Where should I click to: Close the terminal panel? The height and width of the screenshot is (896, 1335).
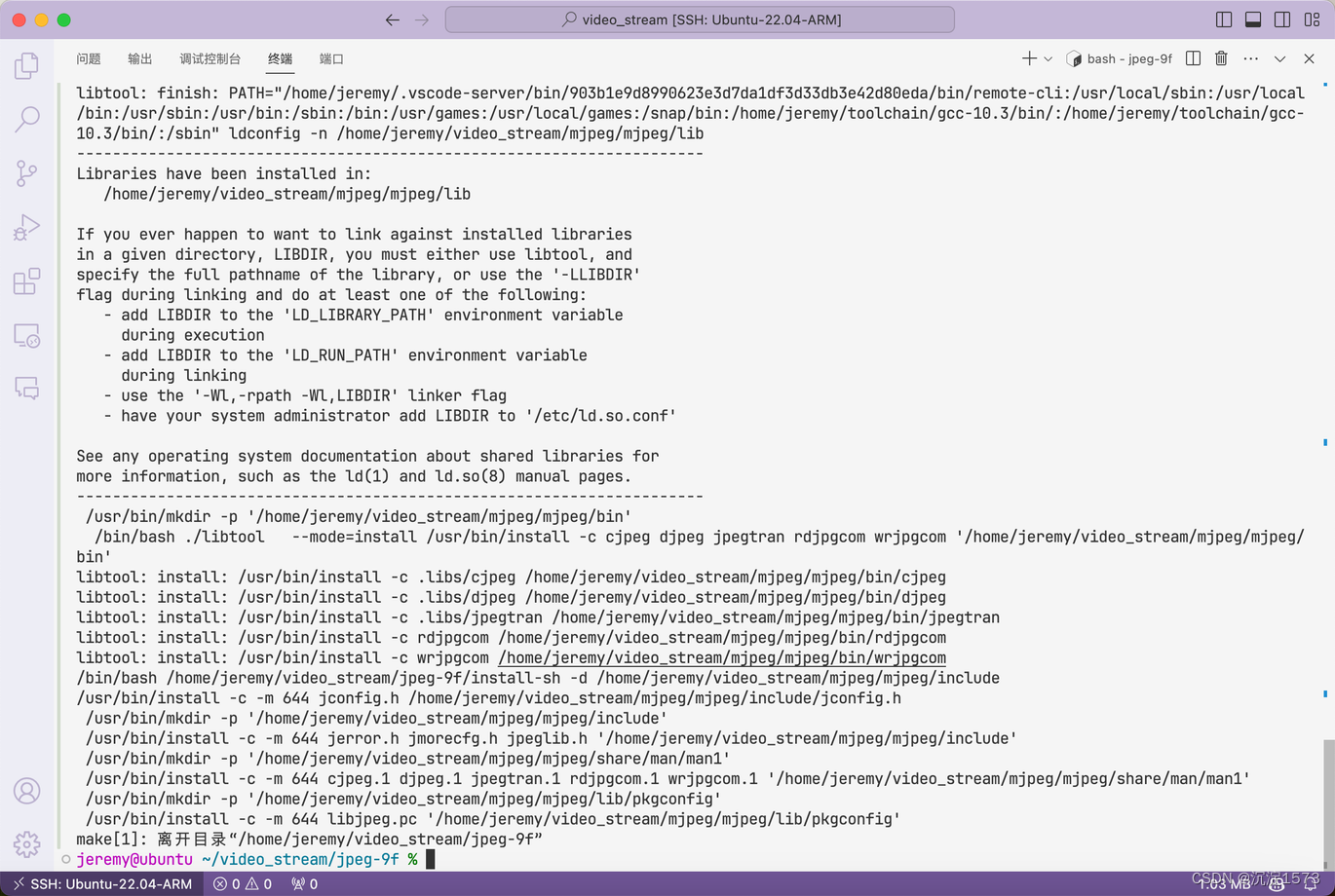(x=1309, y=58)
